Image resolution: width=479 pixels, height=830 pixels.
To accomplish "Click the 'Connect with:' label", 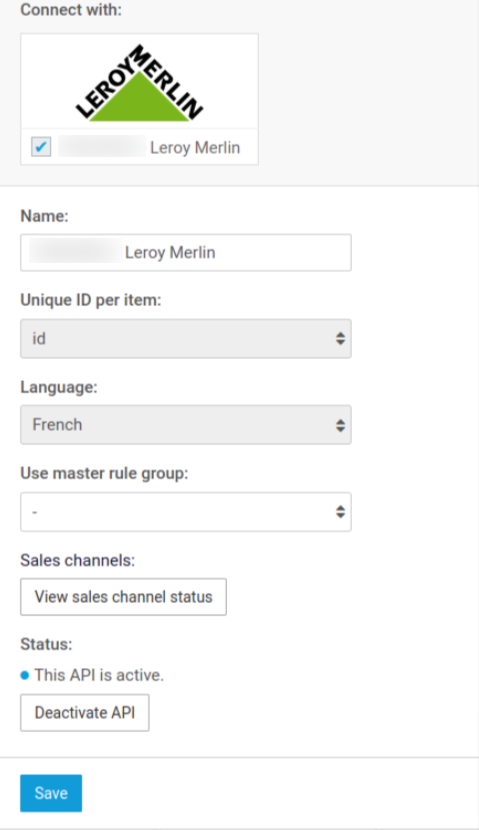I will 71,10.
